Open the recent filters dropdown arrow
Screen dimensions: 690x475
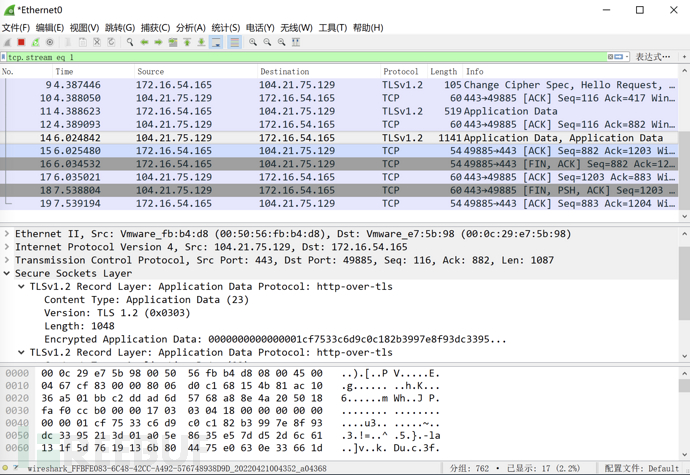click(x=626, y=57)
